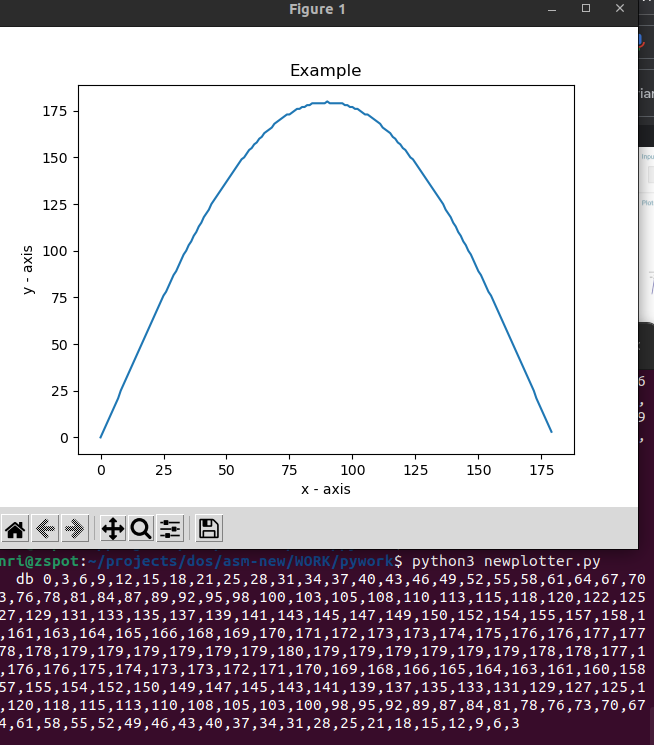This screenshot has width=654, height=745.
Task: Activate the Pan/move axes tool
Action: [113, 529]
